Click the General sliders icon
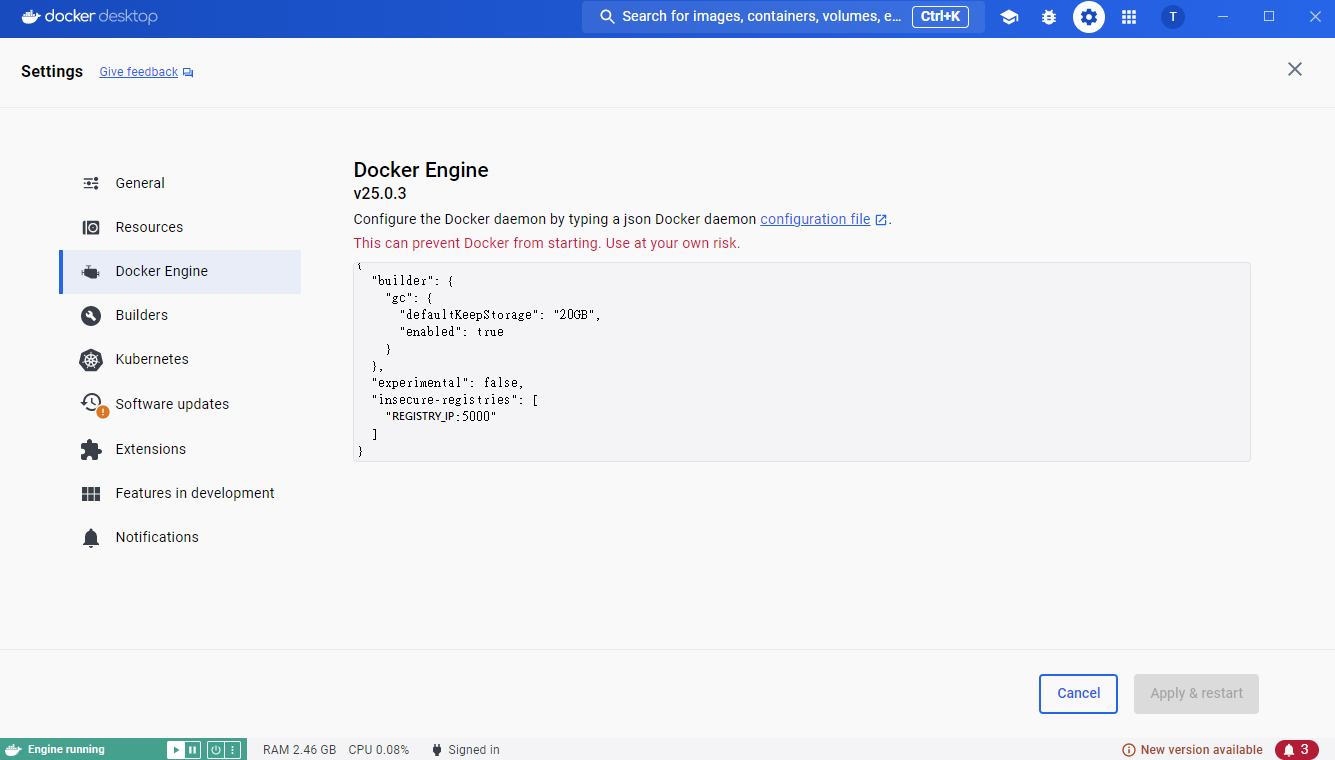This screenshot has width=1335, height=760. [91, 183]
